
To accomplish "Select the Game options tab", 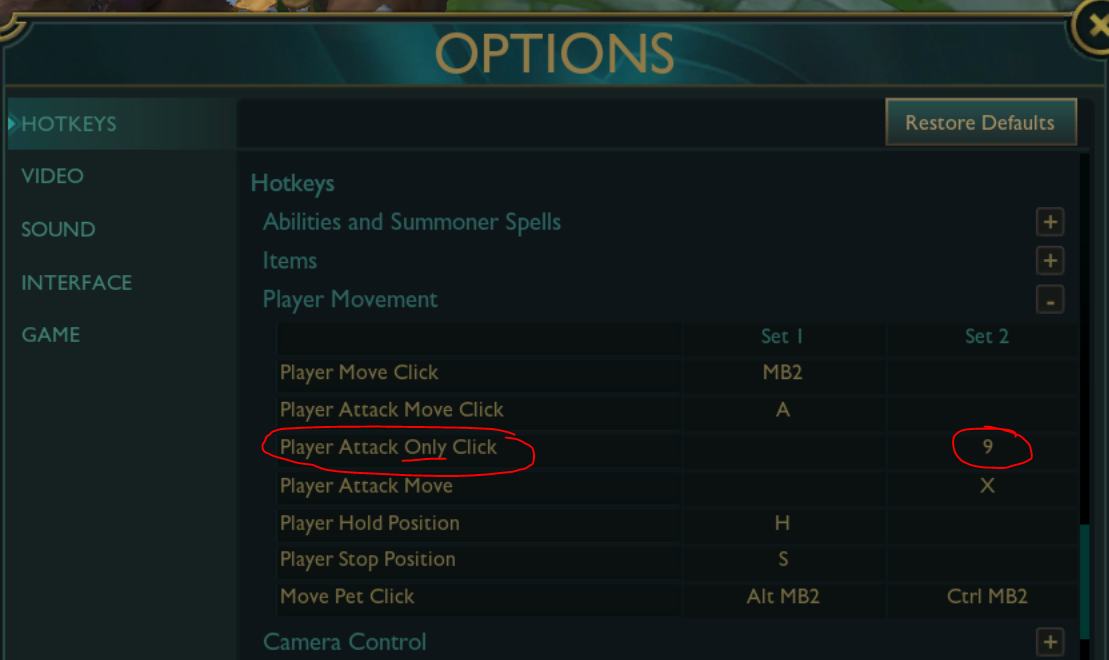I will [51, 335].
